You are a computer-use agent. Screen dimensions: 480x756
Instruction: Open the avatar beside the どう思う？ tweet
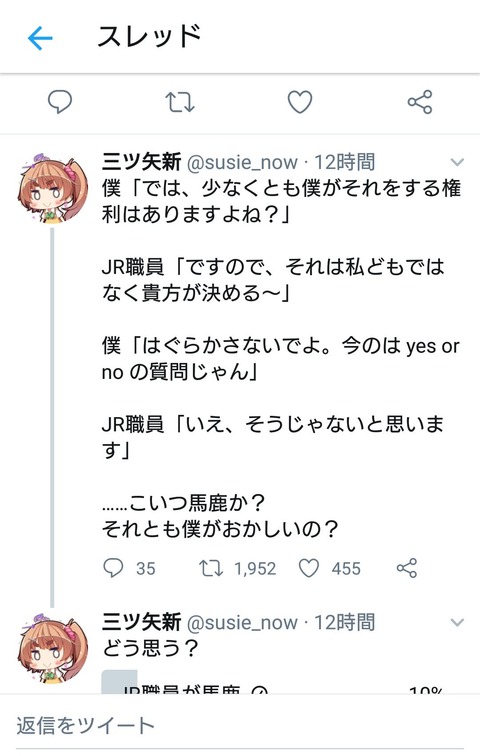(x=53, y=648)
